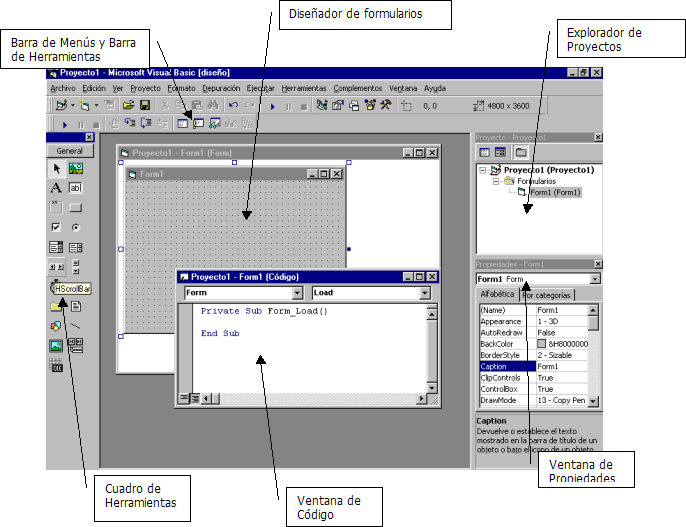Click the Toolbox hammer-and-wrench icon

click(x=386, y=105)
